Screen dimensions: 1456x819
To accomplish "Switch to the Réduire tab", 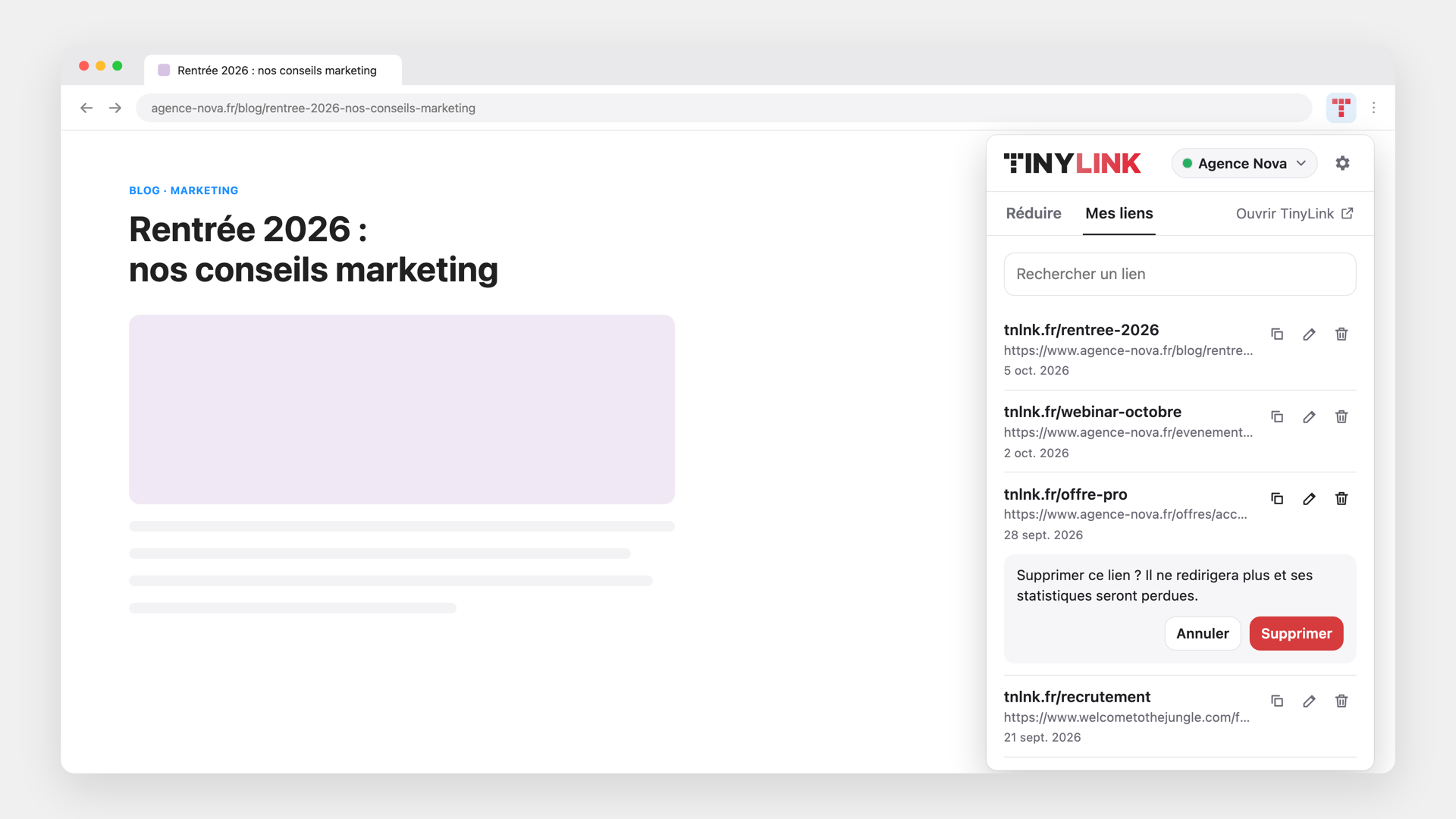I will tap(1033, 213).
